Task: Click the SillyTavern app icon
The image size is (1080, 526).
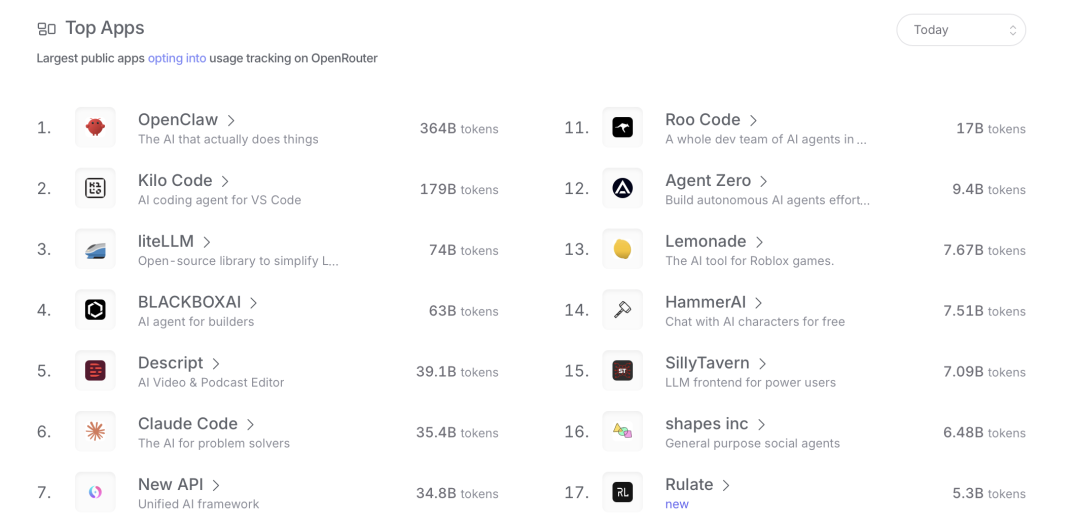Action: [622, 371]
